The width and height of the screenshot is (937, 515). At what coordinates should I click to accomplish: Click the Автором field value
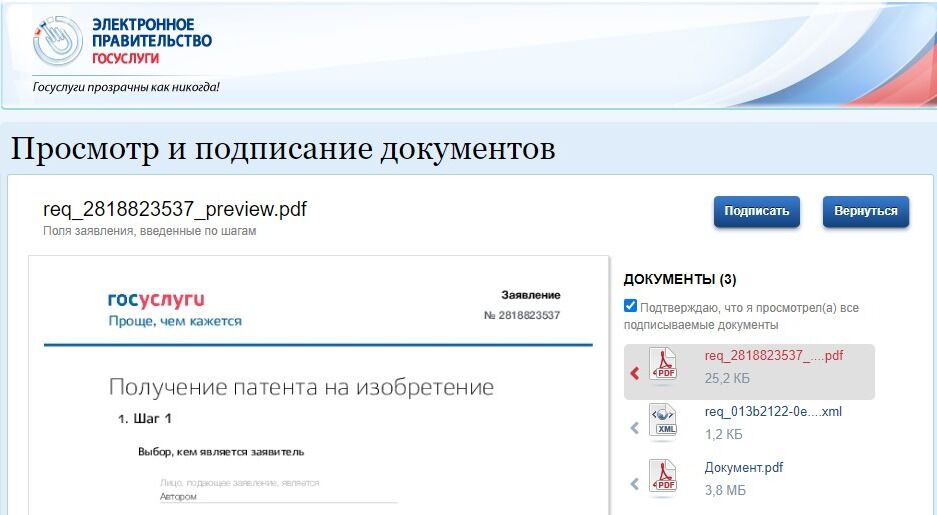178,496
